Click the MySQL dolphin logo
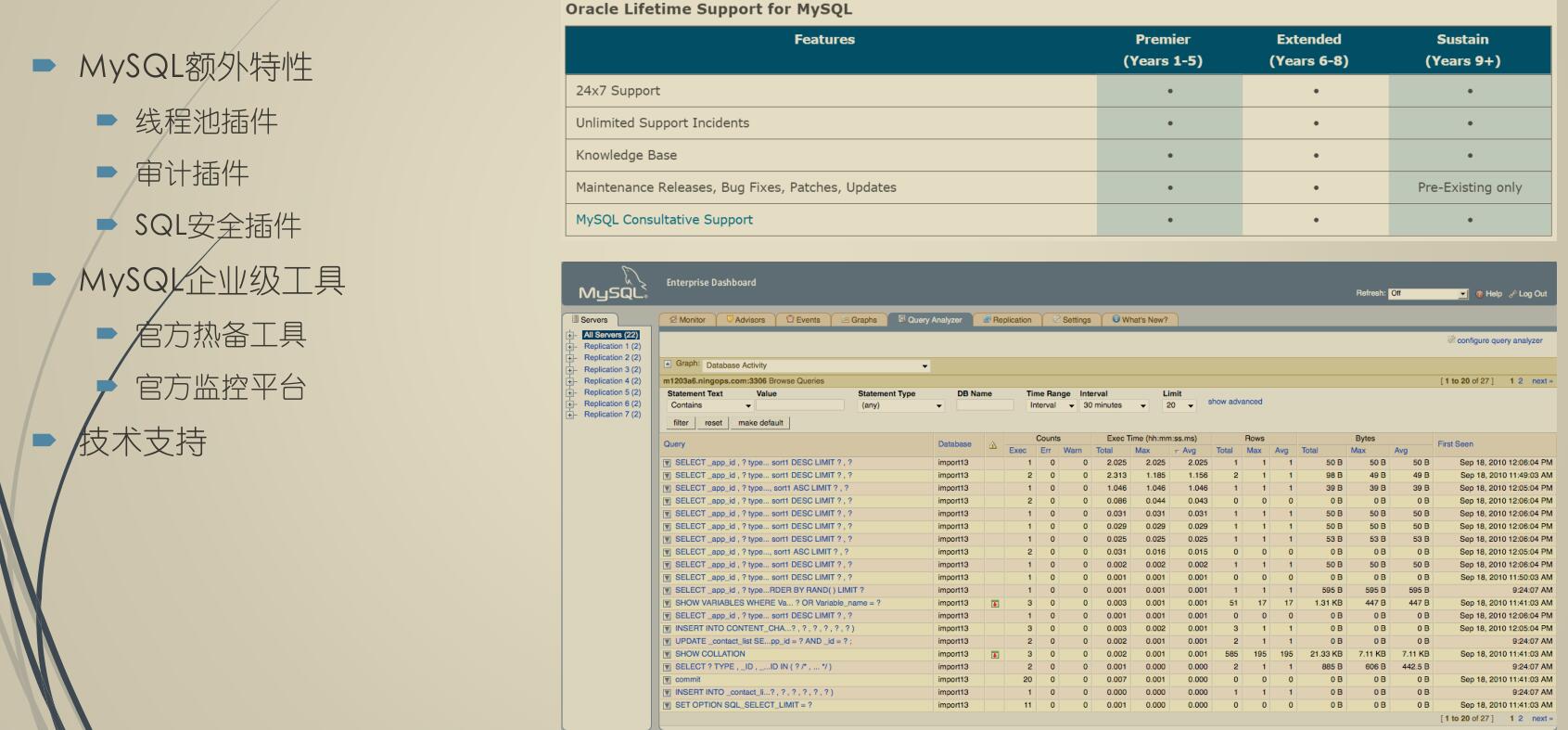 click(x=612, y=284)
